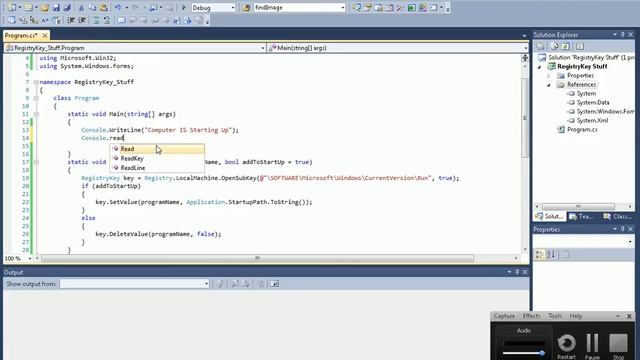This screenshot has width=640, height=360.
Task: Switch to the Team Explorer bottom tab
Action: [x=581, y=216]
